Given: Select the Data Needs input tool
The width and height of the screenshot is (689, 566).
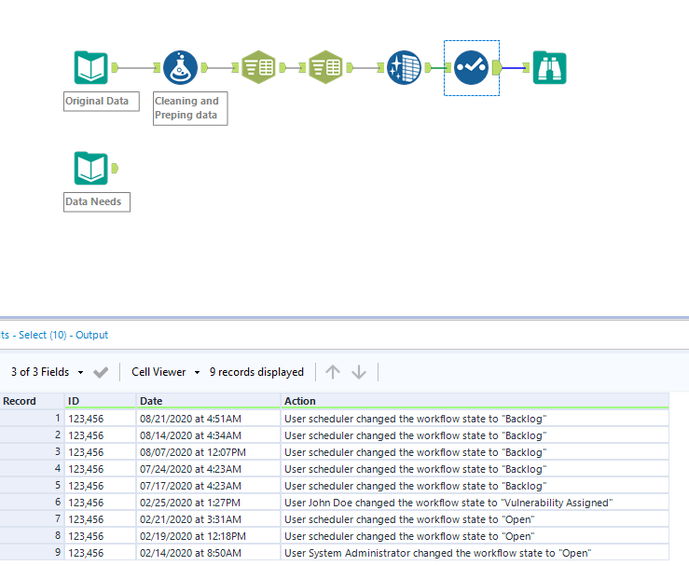Looking at the screenshot, I should (91, 168).
